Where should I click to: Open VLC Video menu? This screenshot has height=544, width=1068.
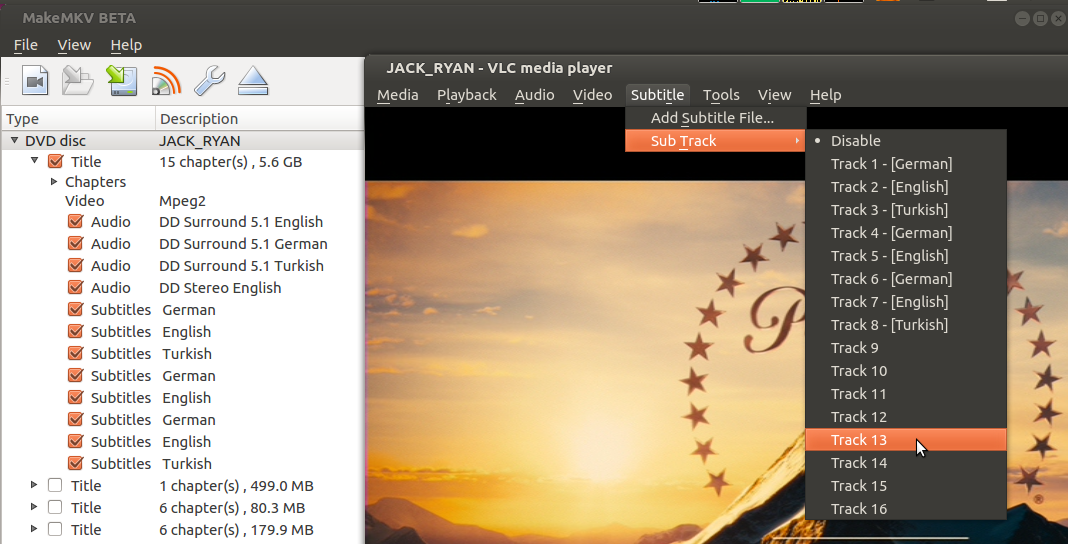point(593,95)
